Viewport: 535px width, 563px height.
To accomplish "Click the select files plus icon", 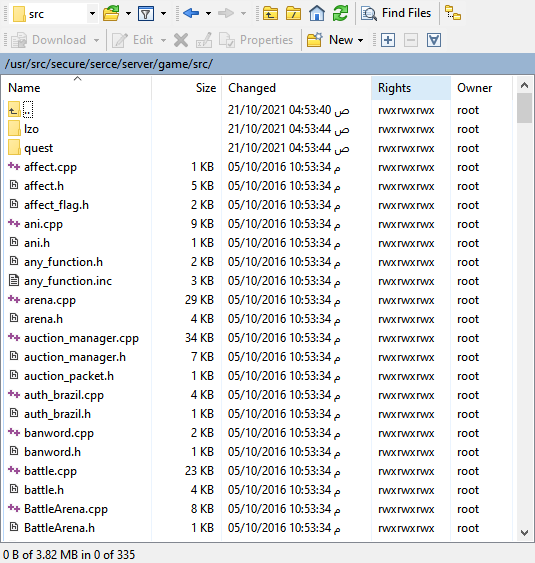I will click(x=388, y=40).
